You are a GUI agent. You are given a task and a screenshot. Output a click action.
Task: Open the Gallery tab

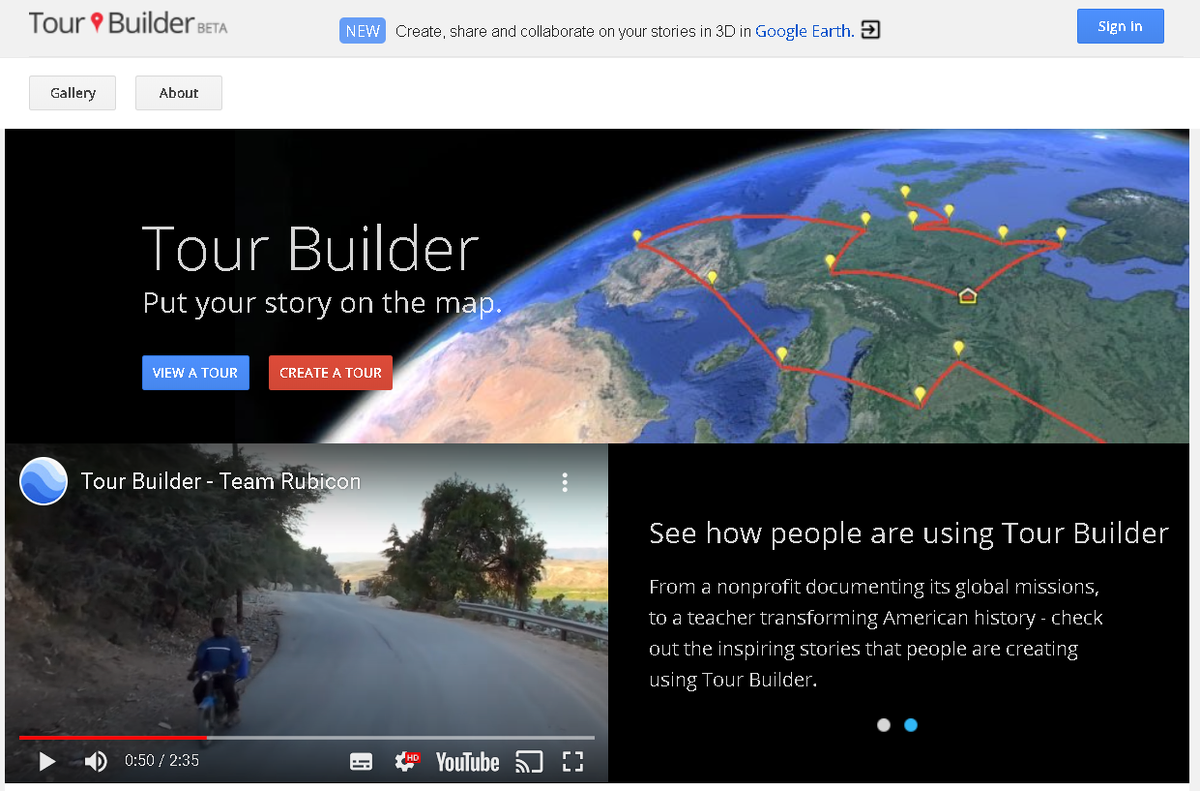pos(73,93)
